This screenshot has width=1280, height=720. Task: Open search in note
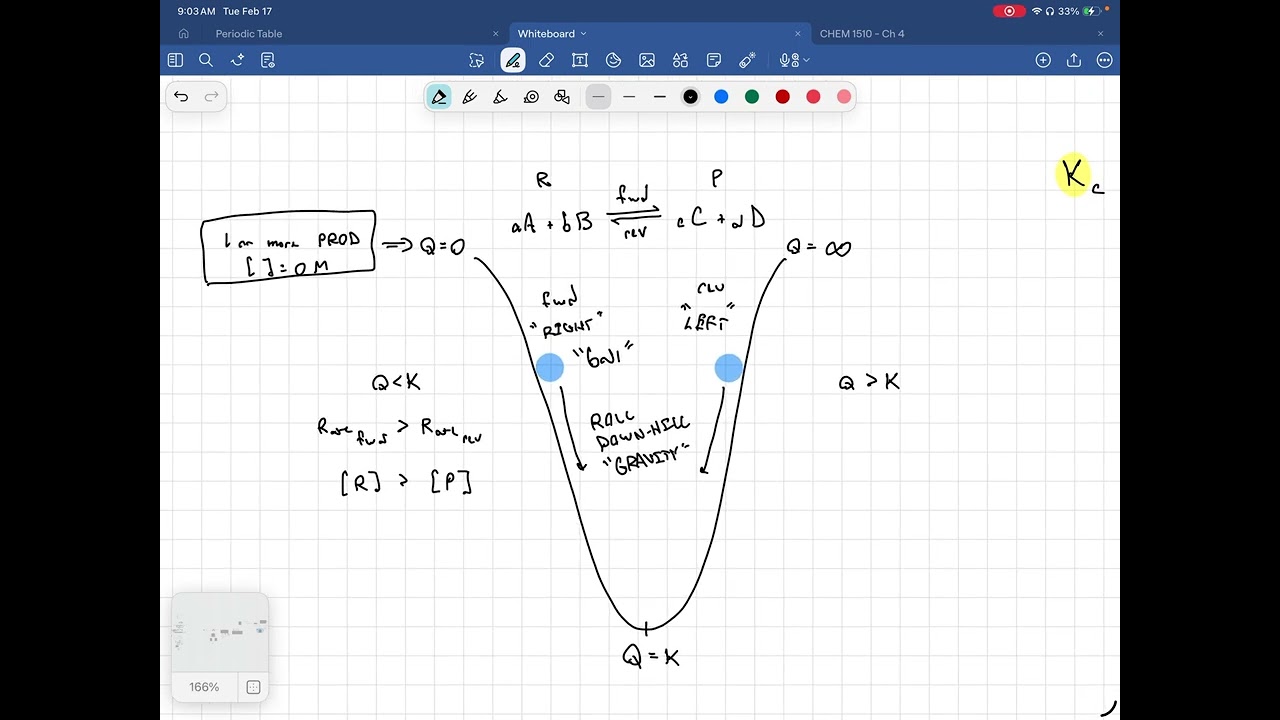tap(206, 60)
